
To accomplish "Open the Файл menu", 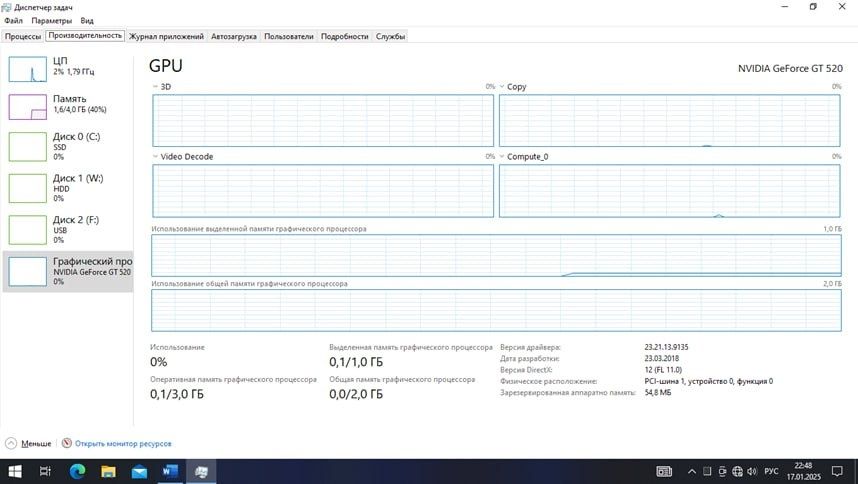I will coord(13,21).
